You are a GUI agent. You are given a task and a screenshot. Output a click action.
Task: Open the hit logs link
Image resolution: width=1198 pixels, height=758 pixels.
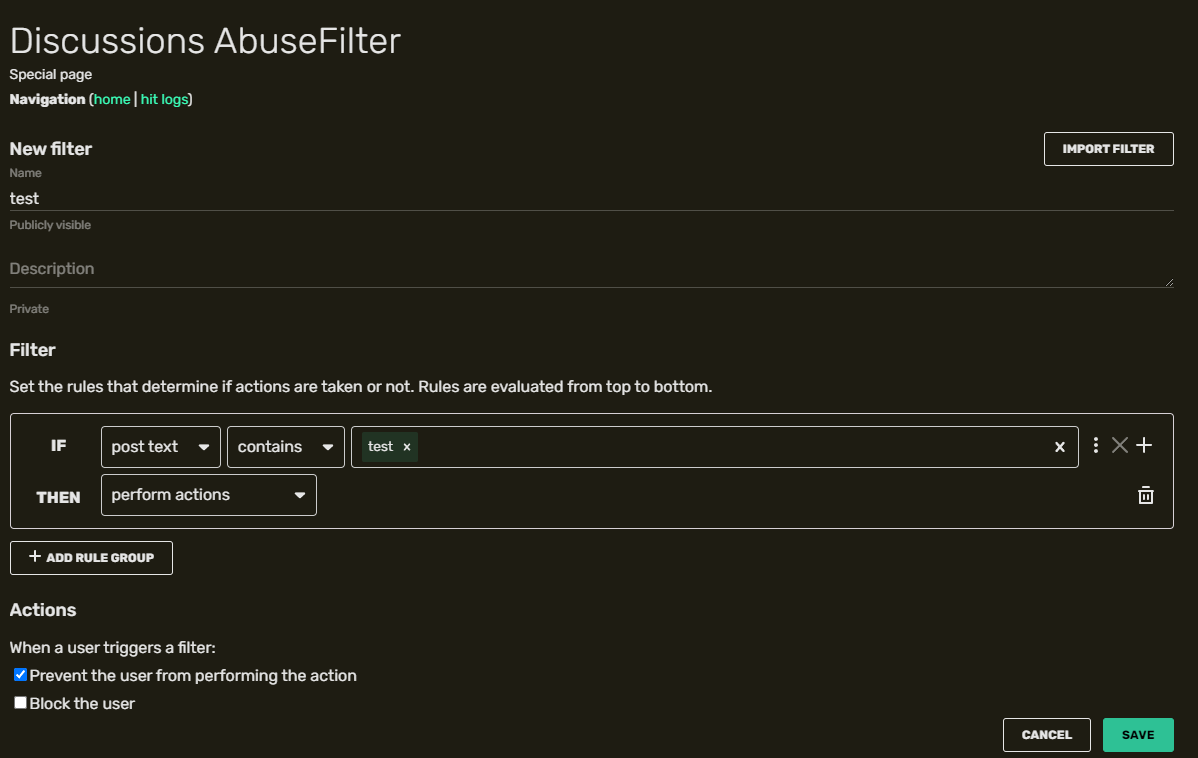(x=164, y=99)
